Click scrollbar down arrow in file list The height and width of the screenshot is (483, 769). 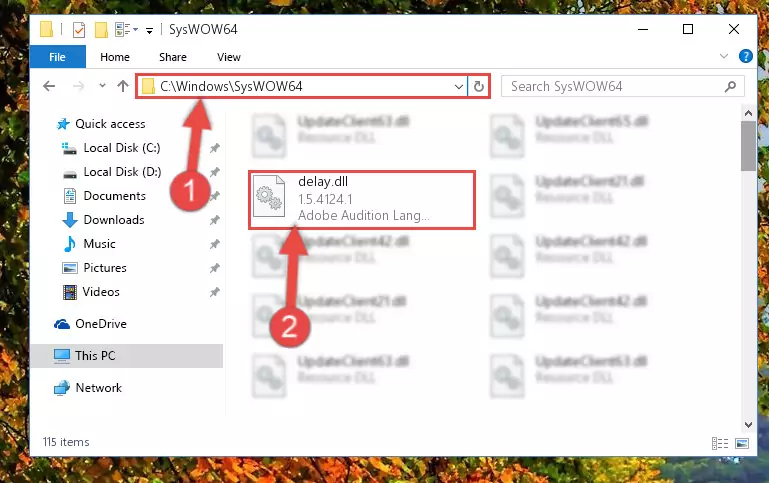[748, 425]
